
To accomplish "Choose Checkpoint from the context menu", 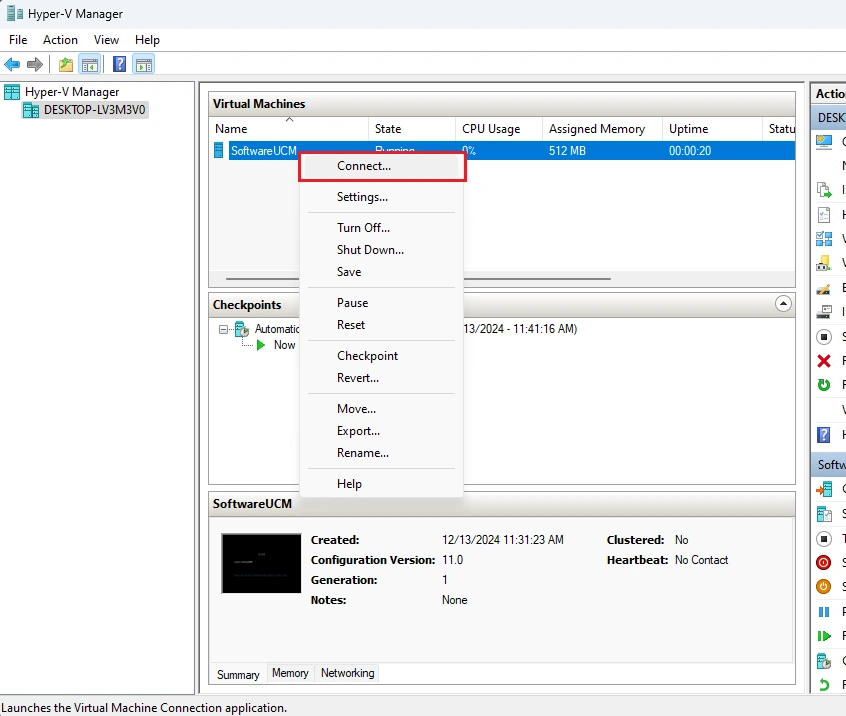I will click(x=381, y=356).
